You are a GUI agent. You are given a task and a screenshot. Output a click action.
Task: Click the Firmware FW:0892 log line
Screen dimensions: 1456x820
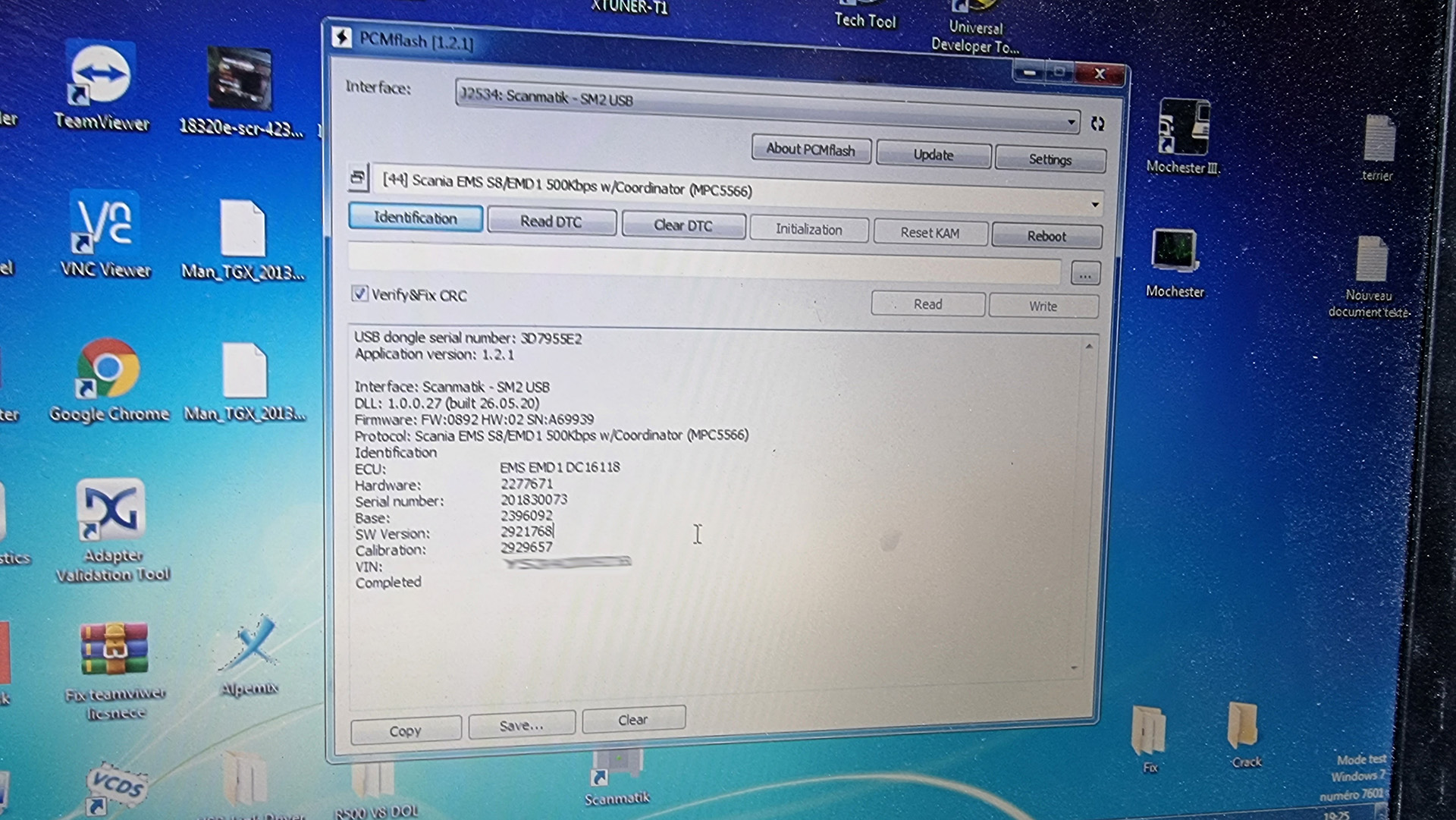(x=474, y=419)
